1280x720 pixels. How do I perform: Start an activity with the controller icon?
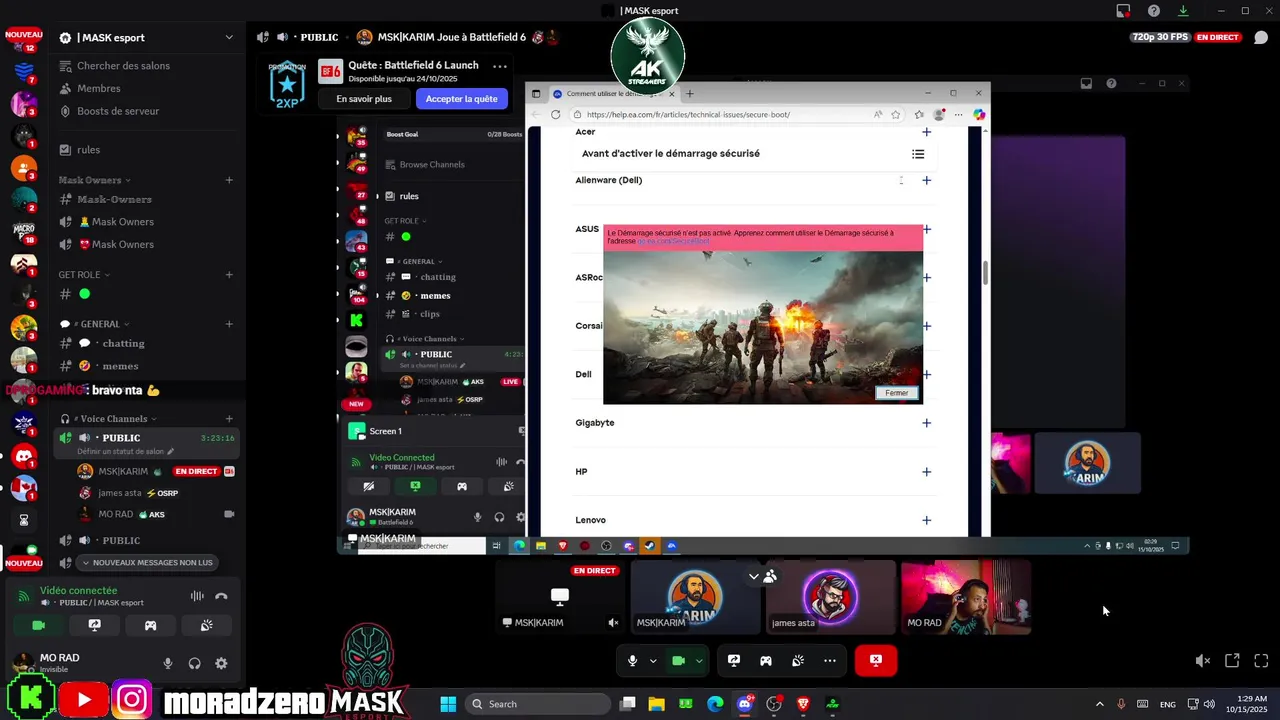point(766,661)
